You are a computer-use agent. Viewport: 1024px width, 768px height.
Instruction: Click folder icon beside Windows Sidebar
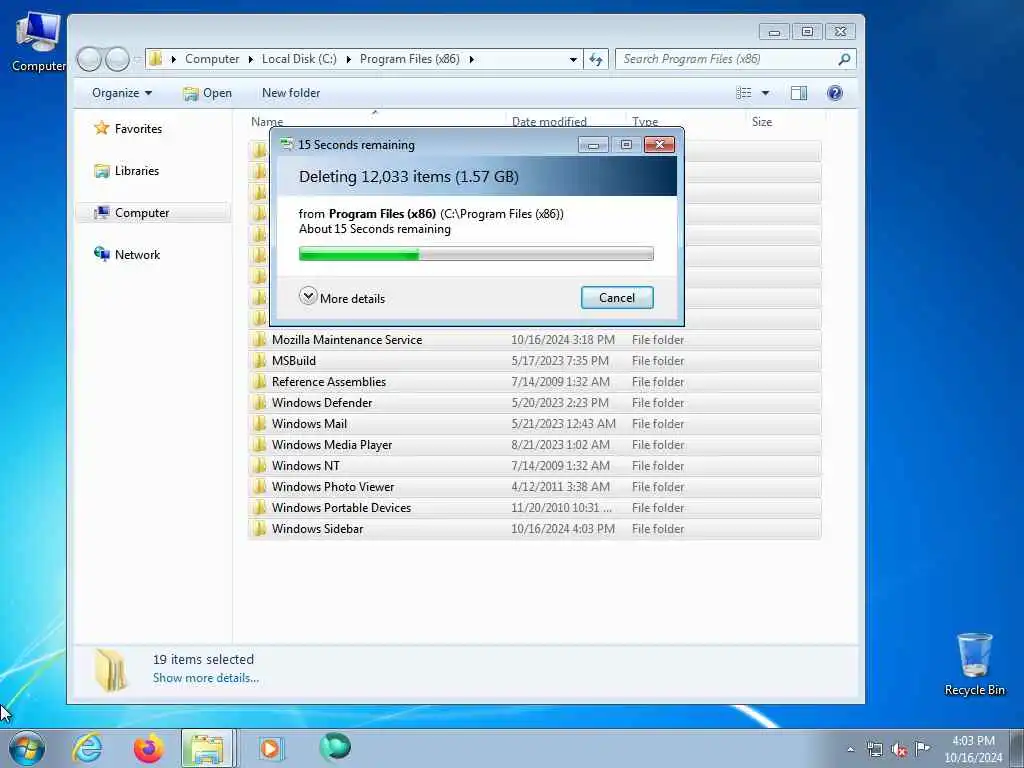click(259, 528)
